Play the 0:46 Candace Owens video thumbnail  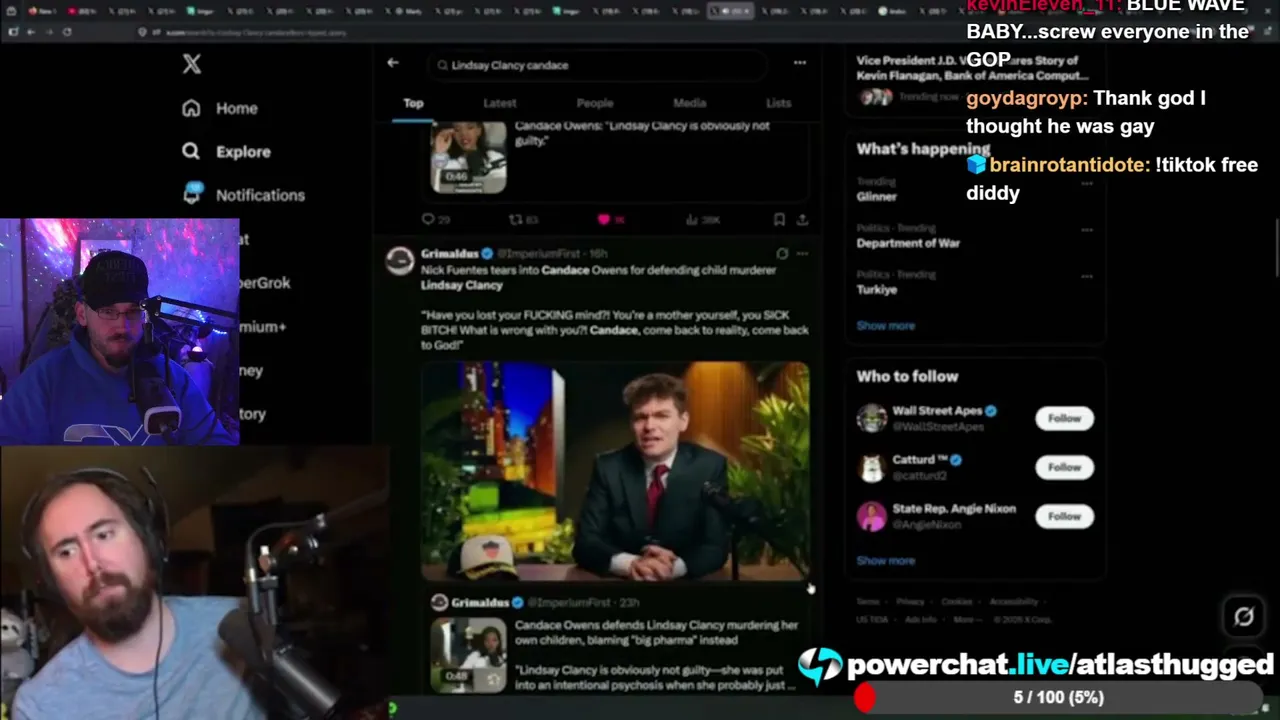[x=468, y=157]
